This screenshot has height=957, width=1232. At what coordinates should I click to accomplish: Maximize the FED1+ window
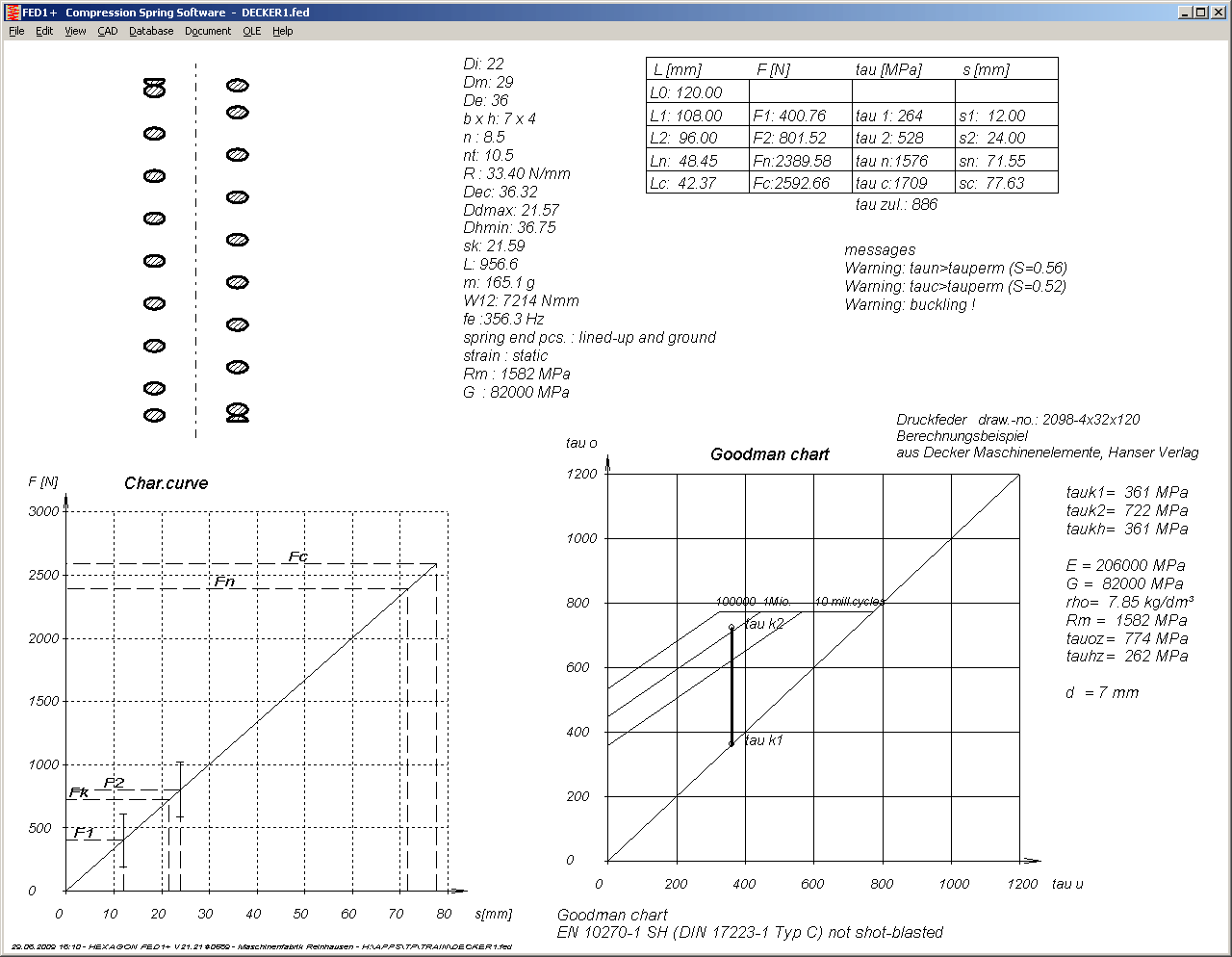[1201, 13]
